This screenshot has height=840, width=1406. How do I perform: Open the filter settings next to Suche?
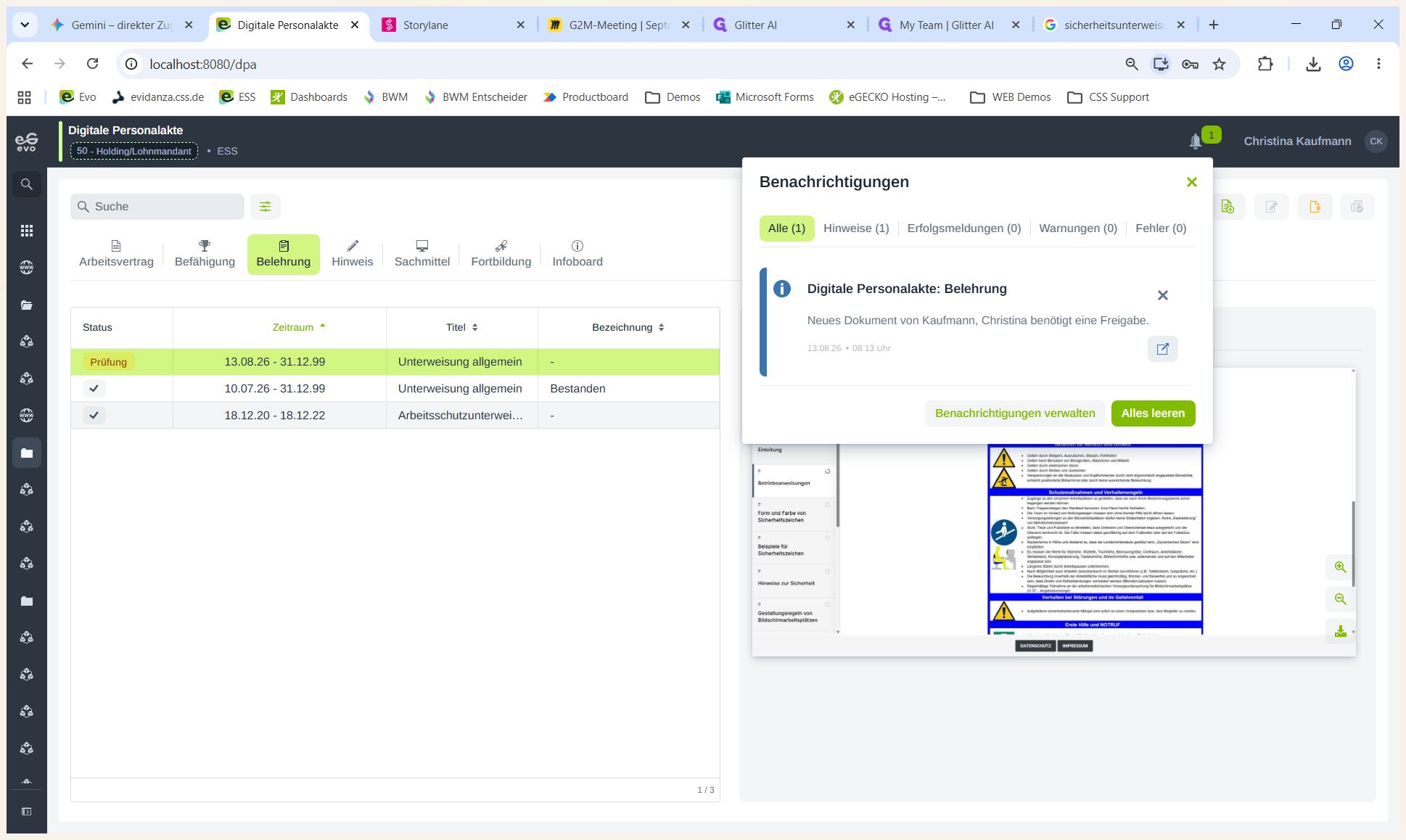(x=266, y=207)
